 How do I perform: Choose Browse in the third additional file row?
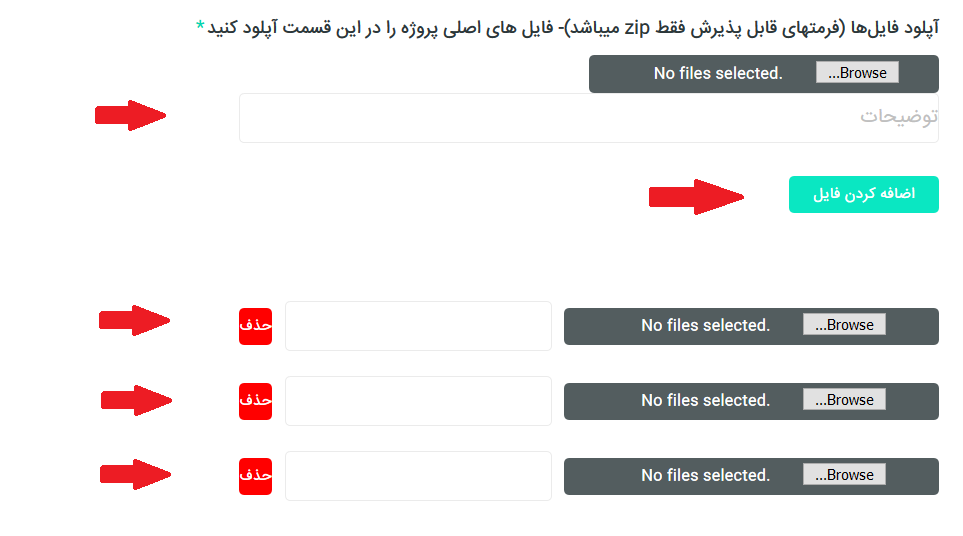tap(844, 475)
